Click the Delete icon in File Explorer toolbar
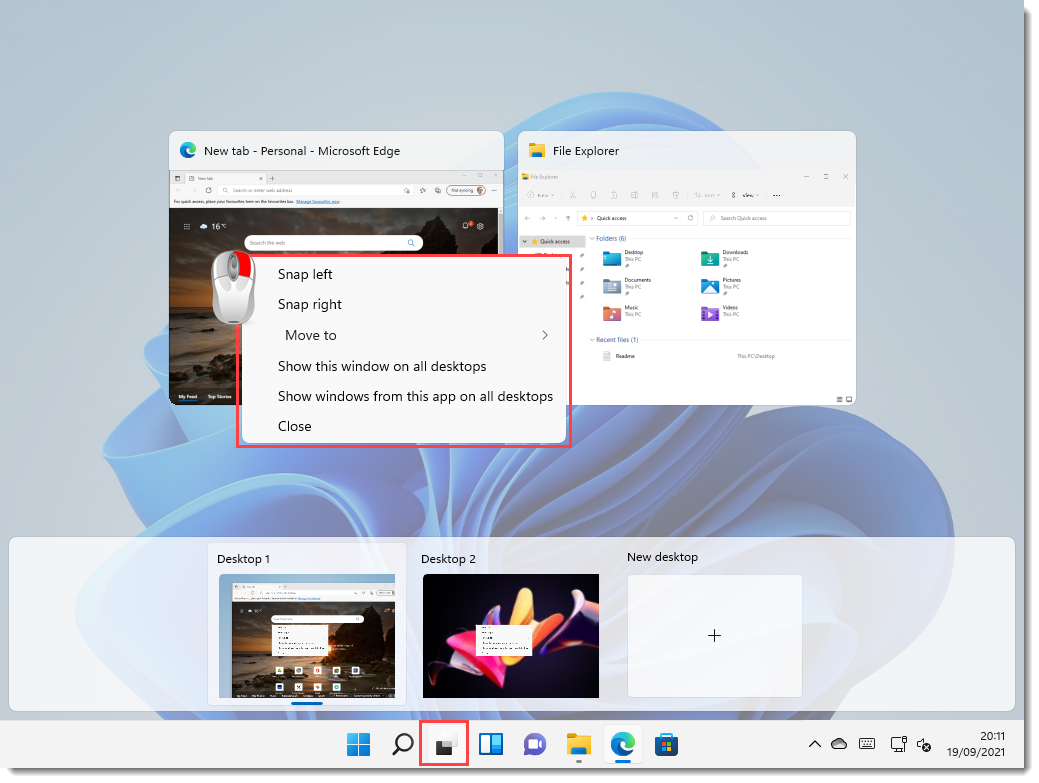Image resolution: width=1039 pixels, height=783 pixels. [677, 195]
